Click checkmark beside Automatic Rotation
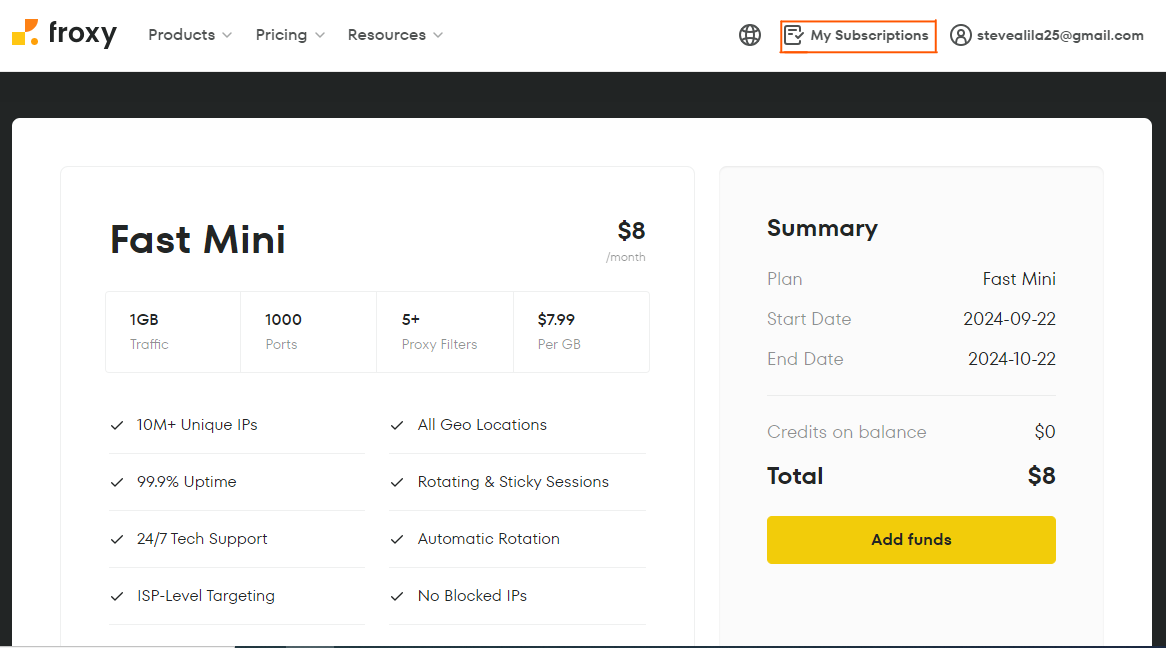 (x=397, y=539)
